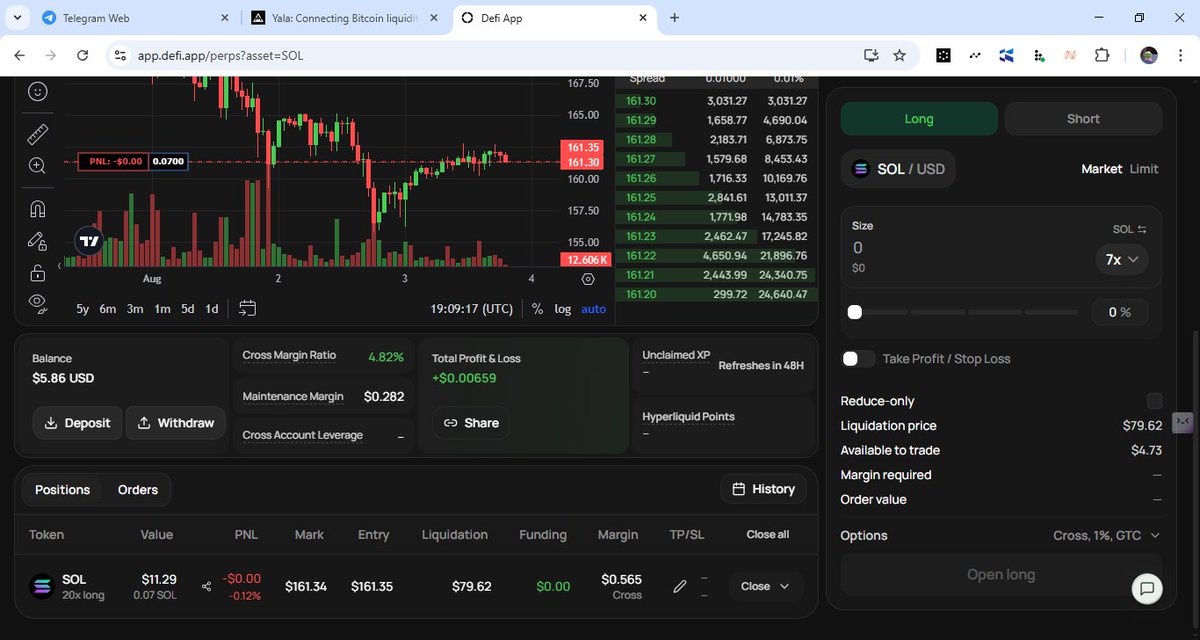
Task: Share total profit and loss
Action: click(471, 423)
